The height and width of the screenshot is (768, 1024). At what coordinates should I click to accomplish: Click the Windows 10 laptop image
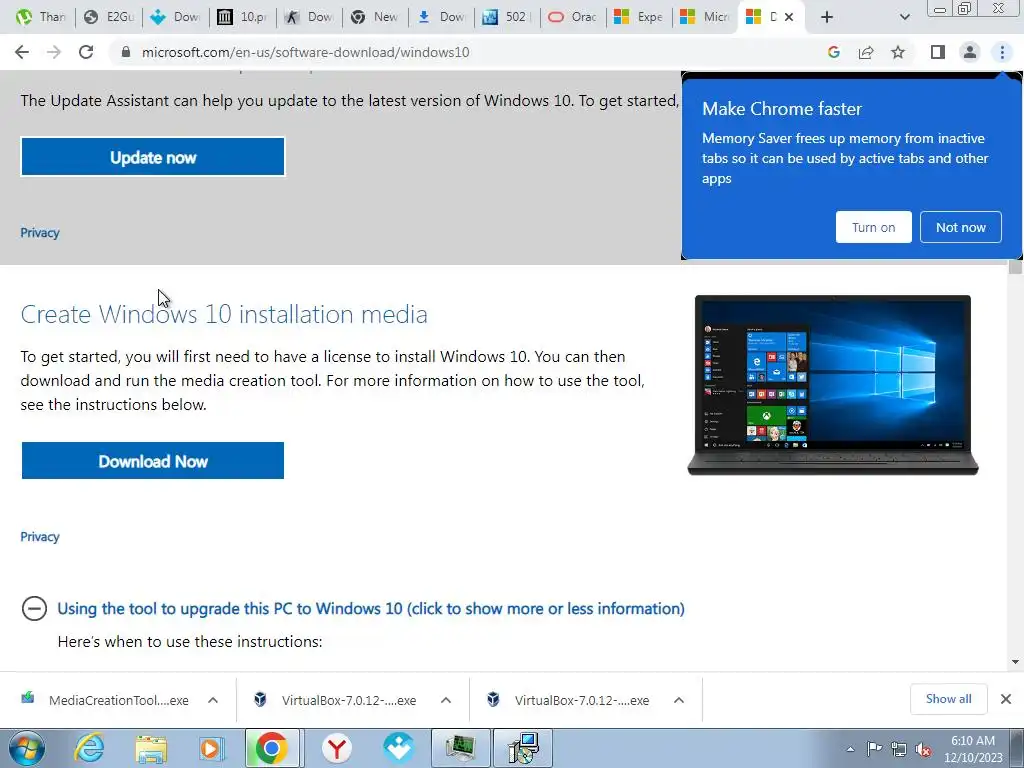(833, 385)
